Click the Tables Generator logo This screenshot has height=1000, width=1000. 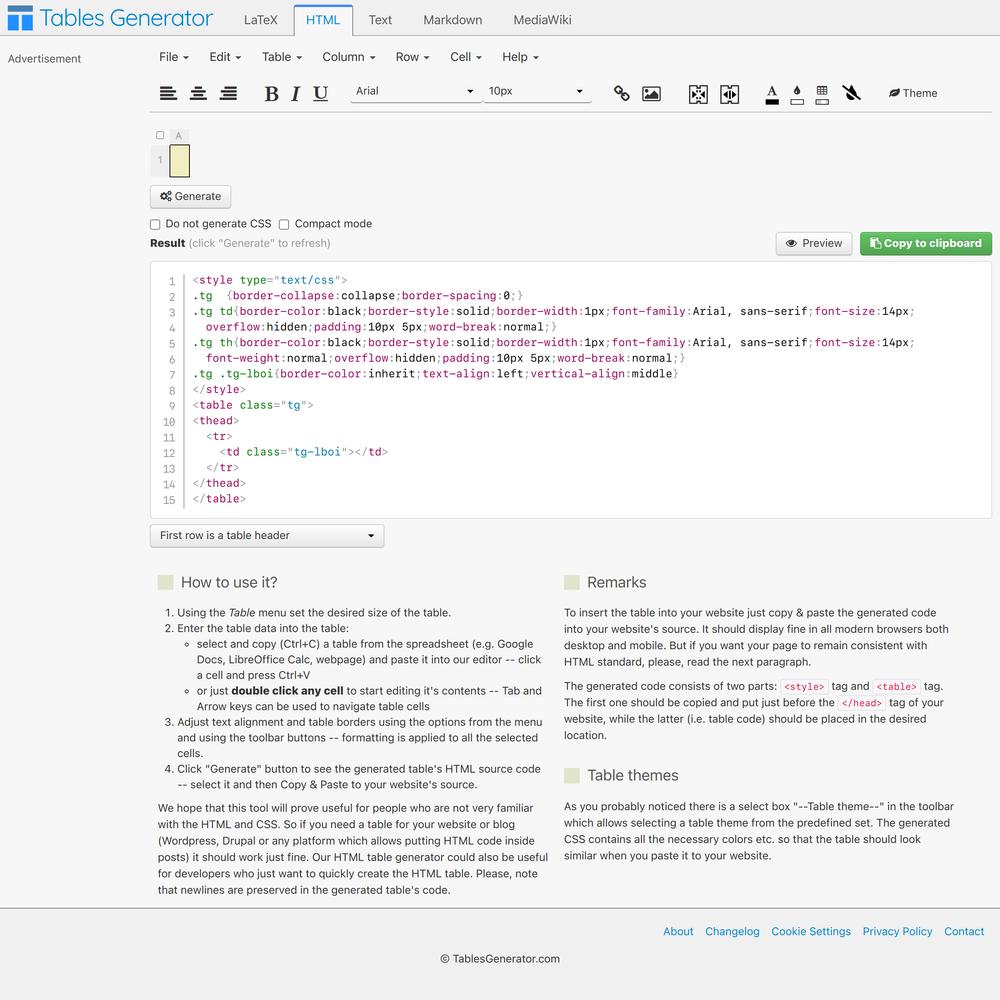110,18
